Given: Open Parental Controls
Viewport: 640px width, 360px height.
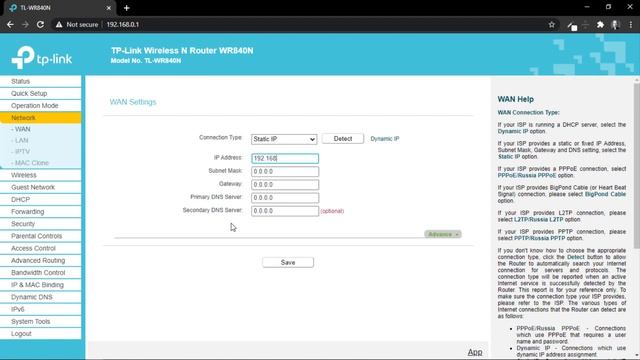Looking at the screenshot, I should coord(40,236).
